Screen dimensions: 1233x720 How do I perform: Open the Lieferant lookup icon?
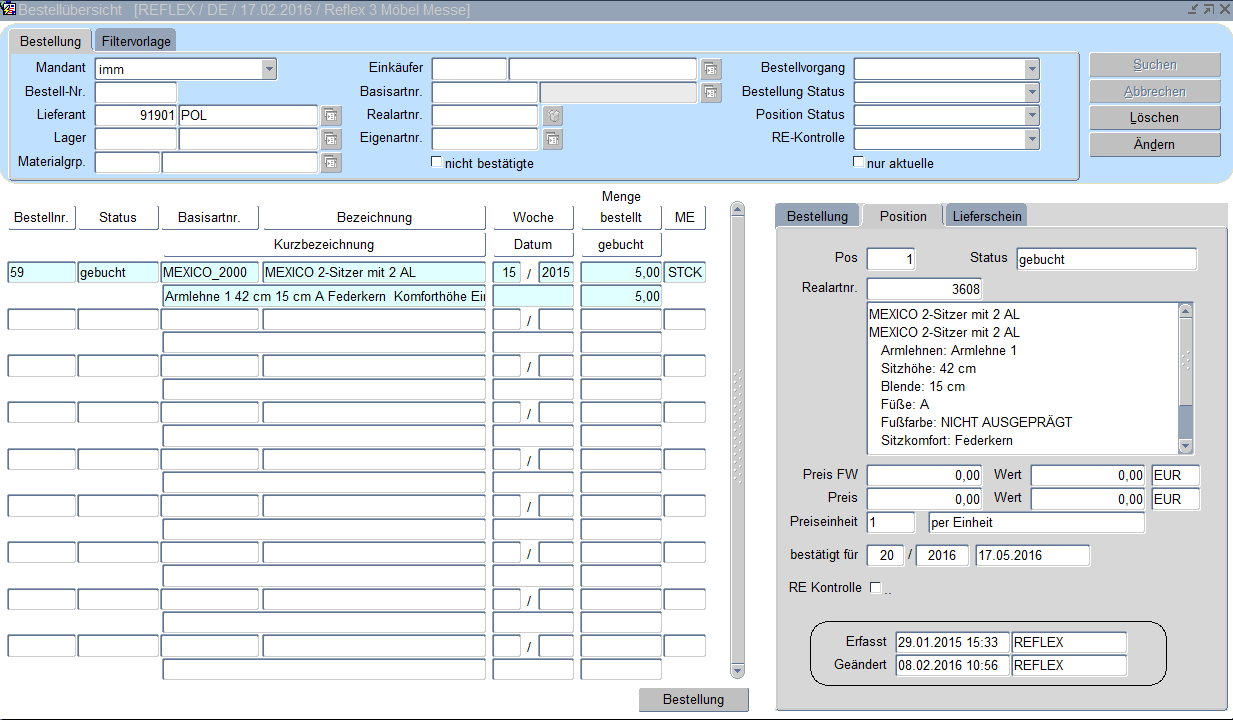click(331, 116)
